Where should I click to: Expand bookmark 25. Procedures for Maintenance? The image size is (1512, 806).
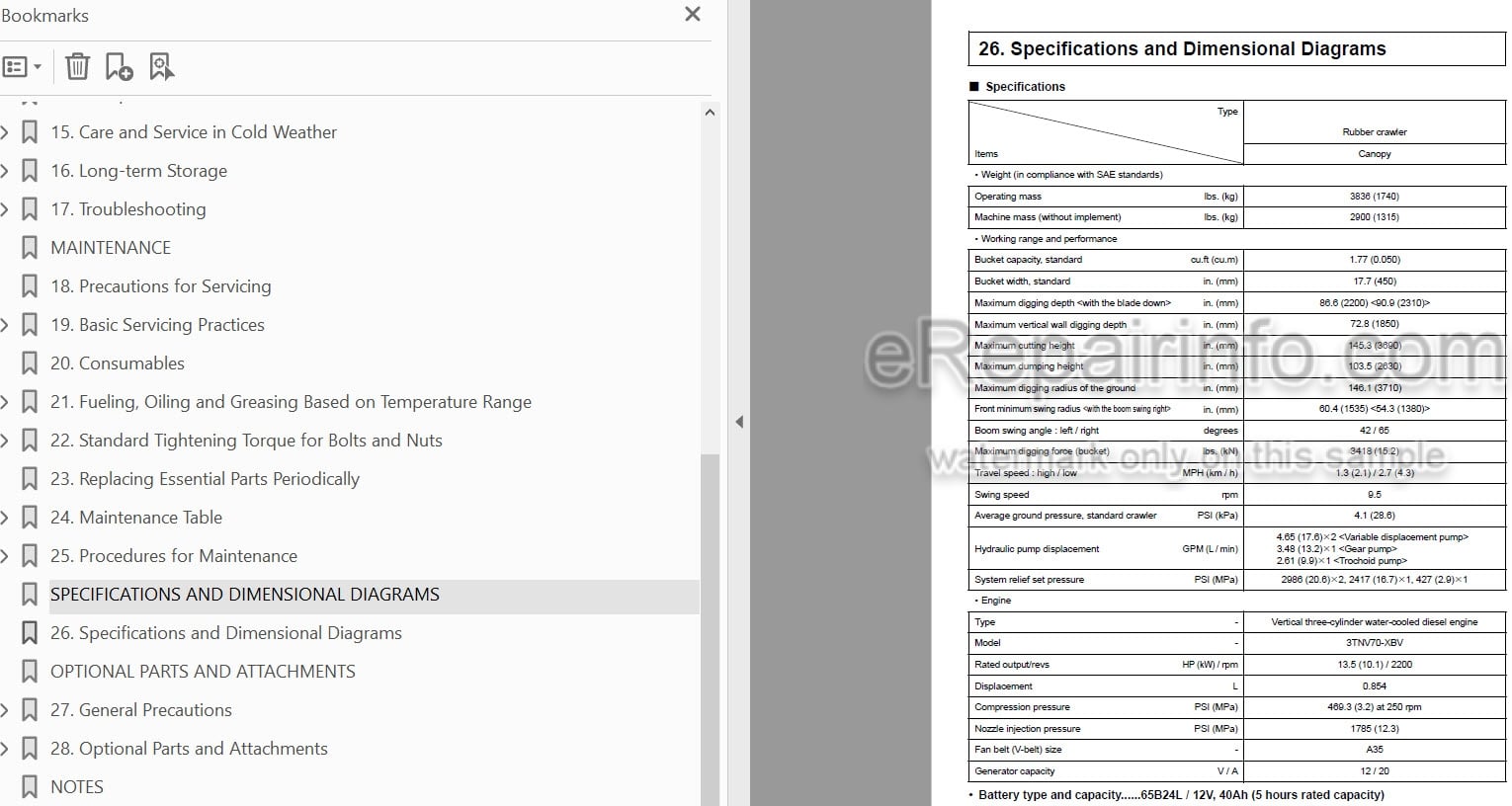coord(5,556)
